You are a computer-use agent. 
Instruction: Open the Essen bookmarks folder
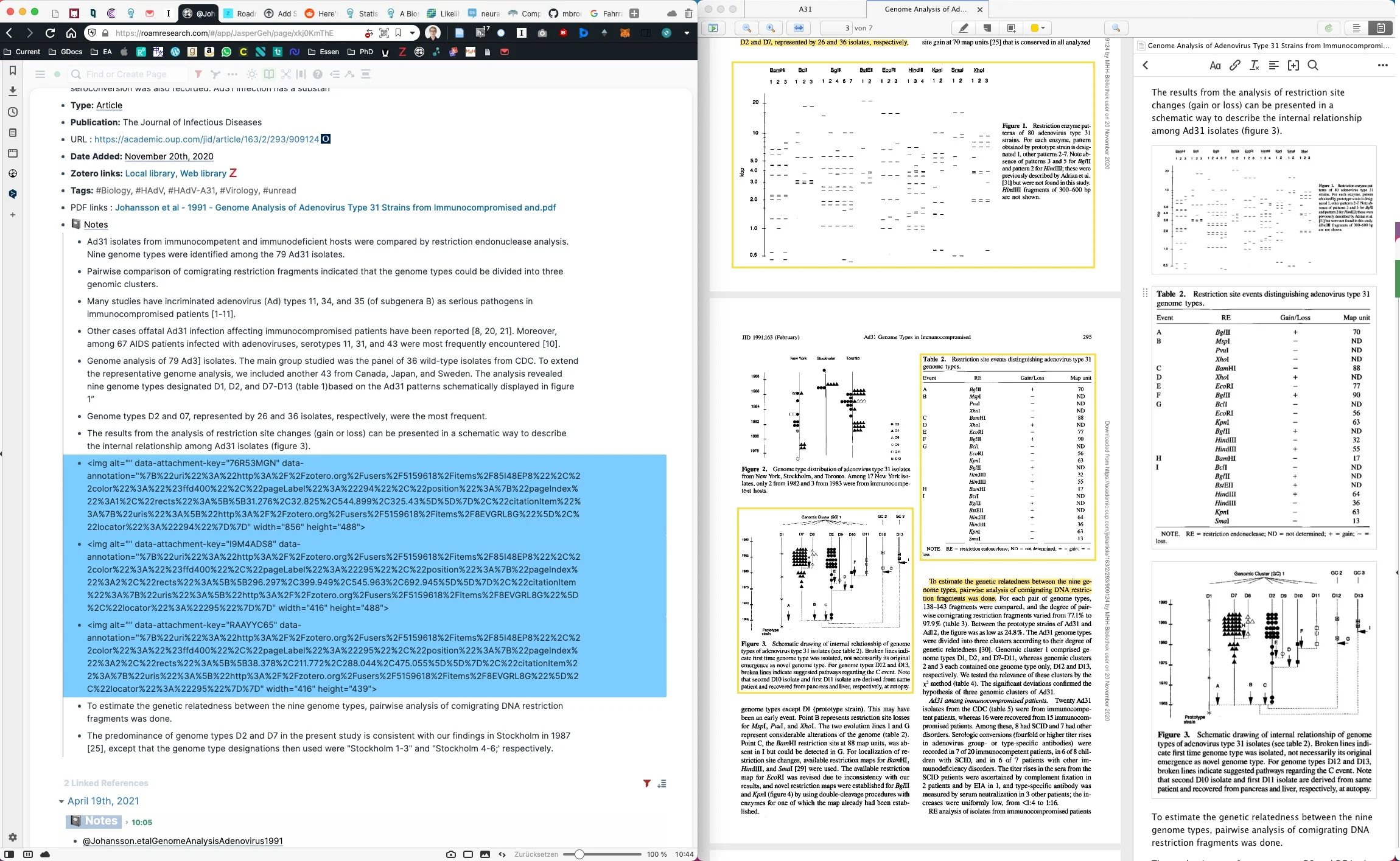click(324, 52)
